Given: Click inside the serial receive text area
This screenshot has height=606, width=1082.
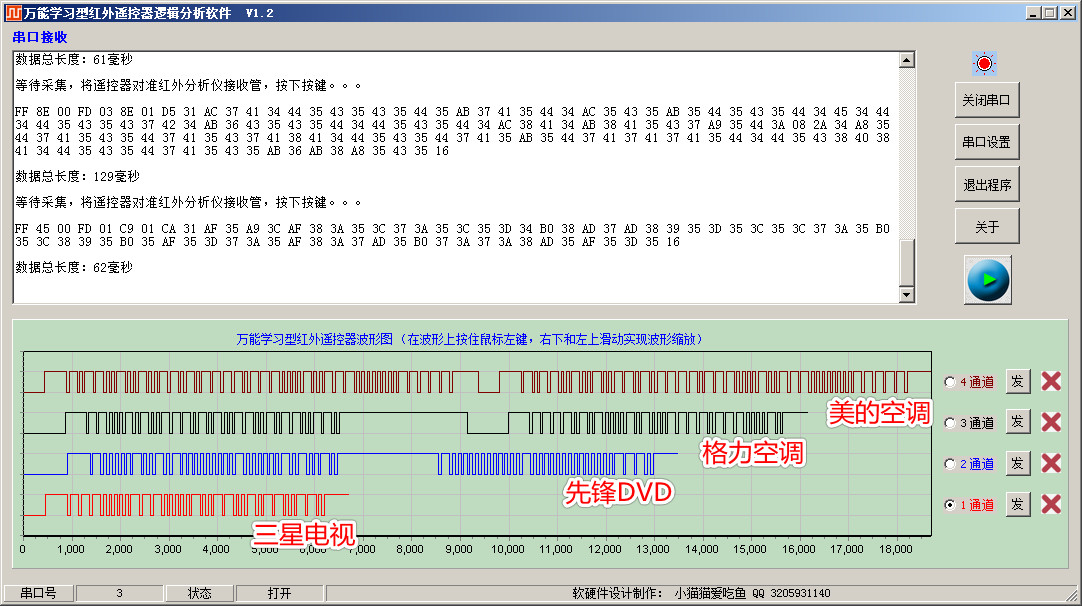Looking at the screenshot, I should [x=456, y=177].
